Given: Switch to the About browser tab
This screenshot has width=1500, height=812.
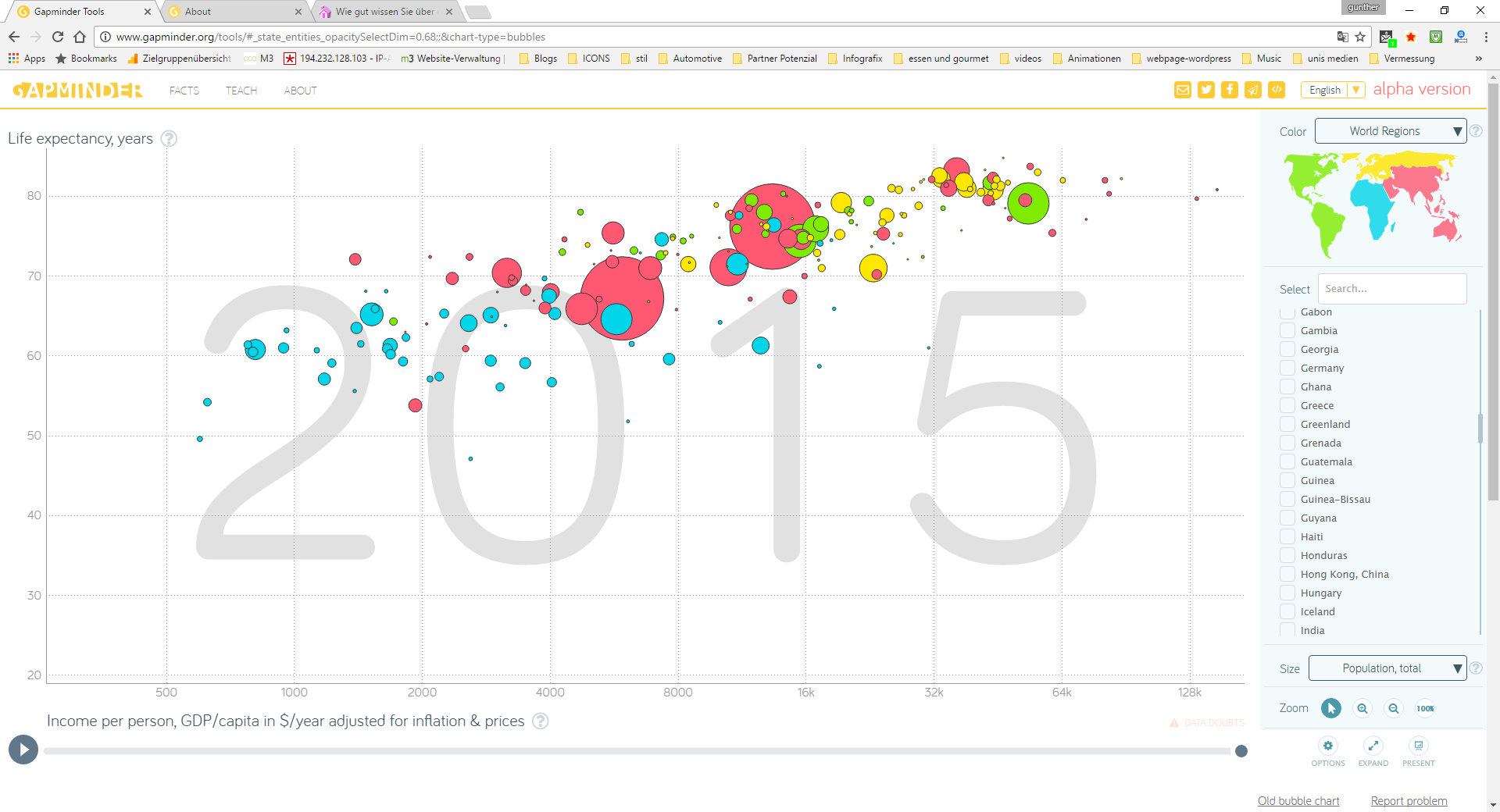Looking at the screenshot, I should coord(234,12).
